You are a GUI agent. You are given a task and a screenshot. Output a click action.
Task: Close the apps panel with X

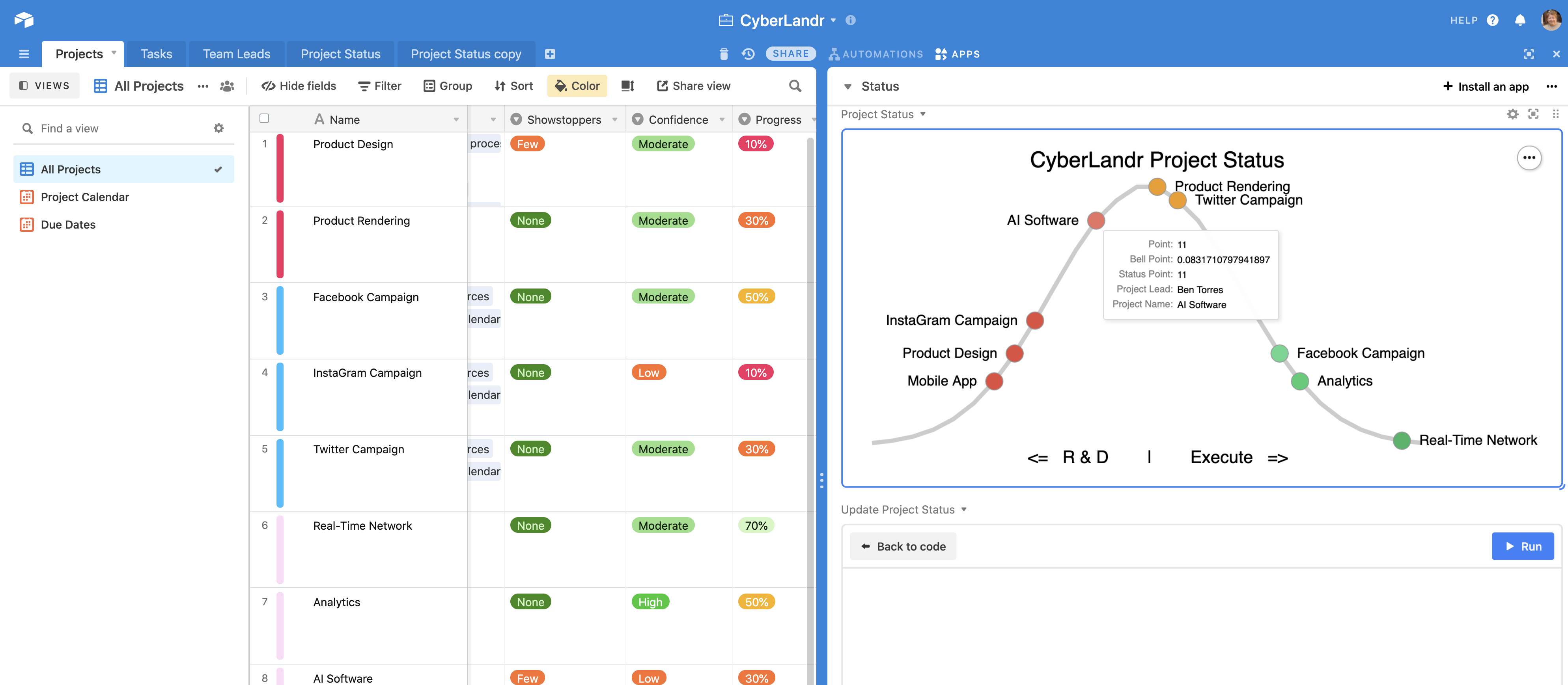pos(1557,54)
